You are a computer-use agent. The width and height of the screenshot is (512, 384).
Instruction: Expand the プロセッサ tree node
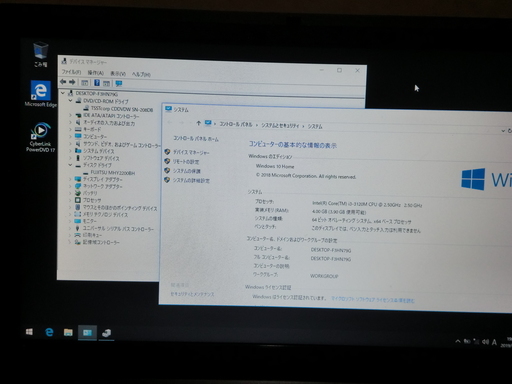pyautogui.click(x=70, y=200)
